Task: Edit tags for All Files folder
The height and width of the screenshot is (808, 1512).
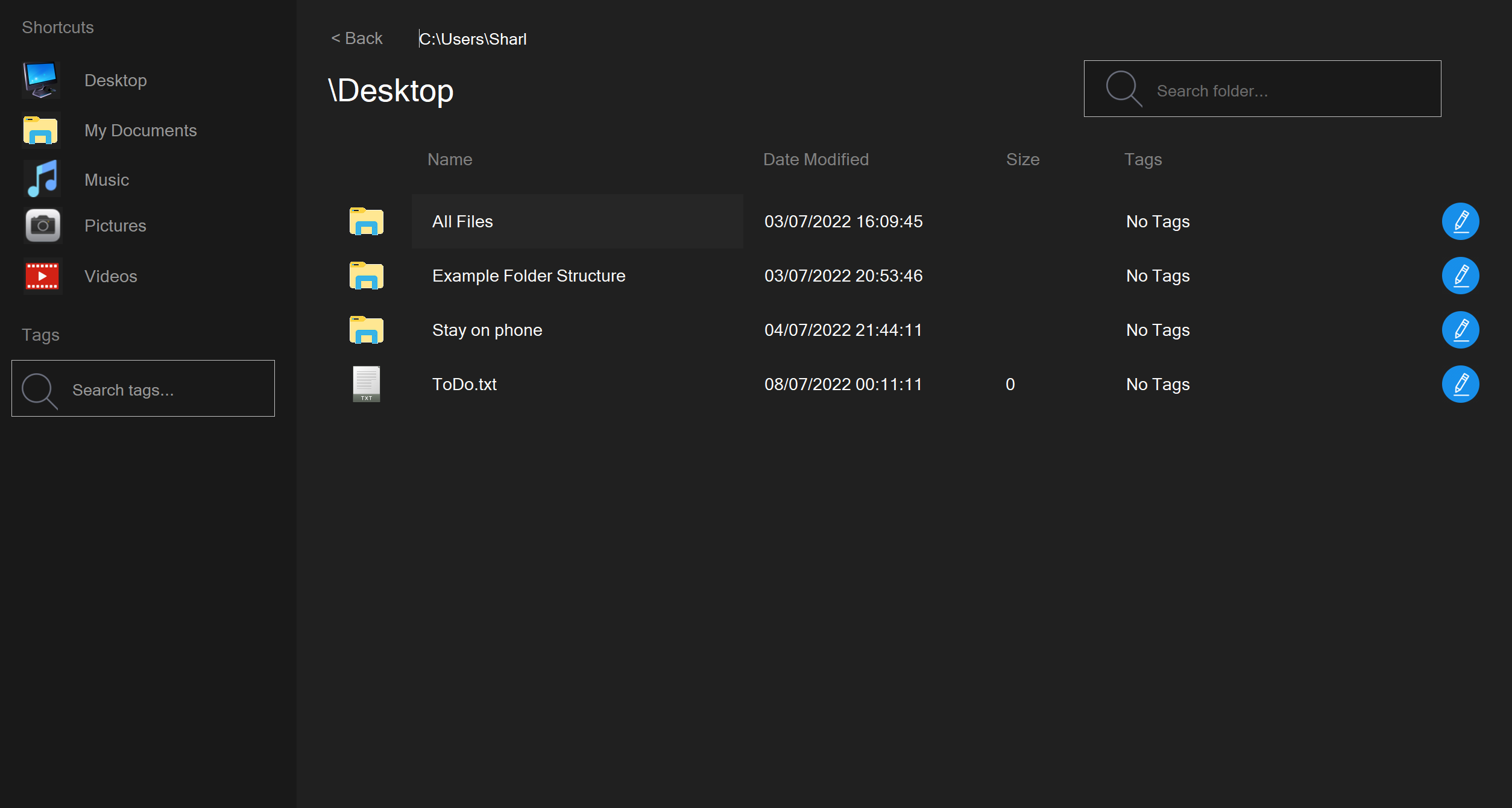Action: pos(1460,221)
